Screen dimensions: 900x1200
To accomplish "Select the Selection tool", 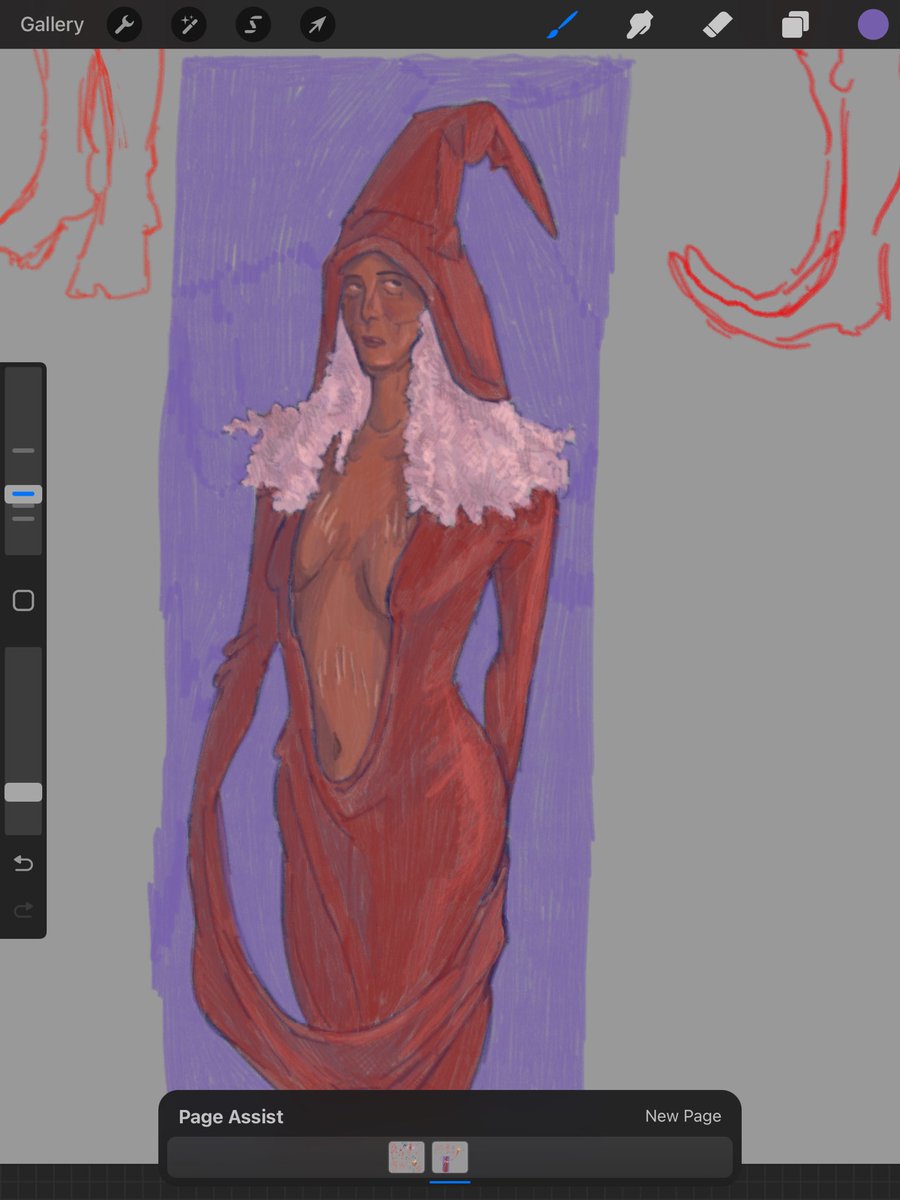I will 252,24.
